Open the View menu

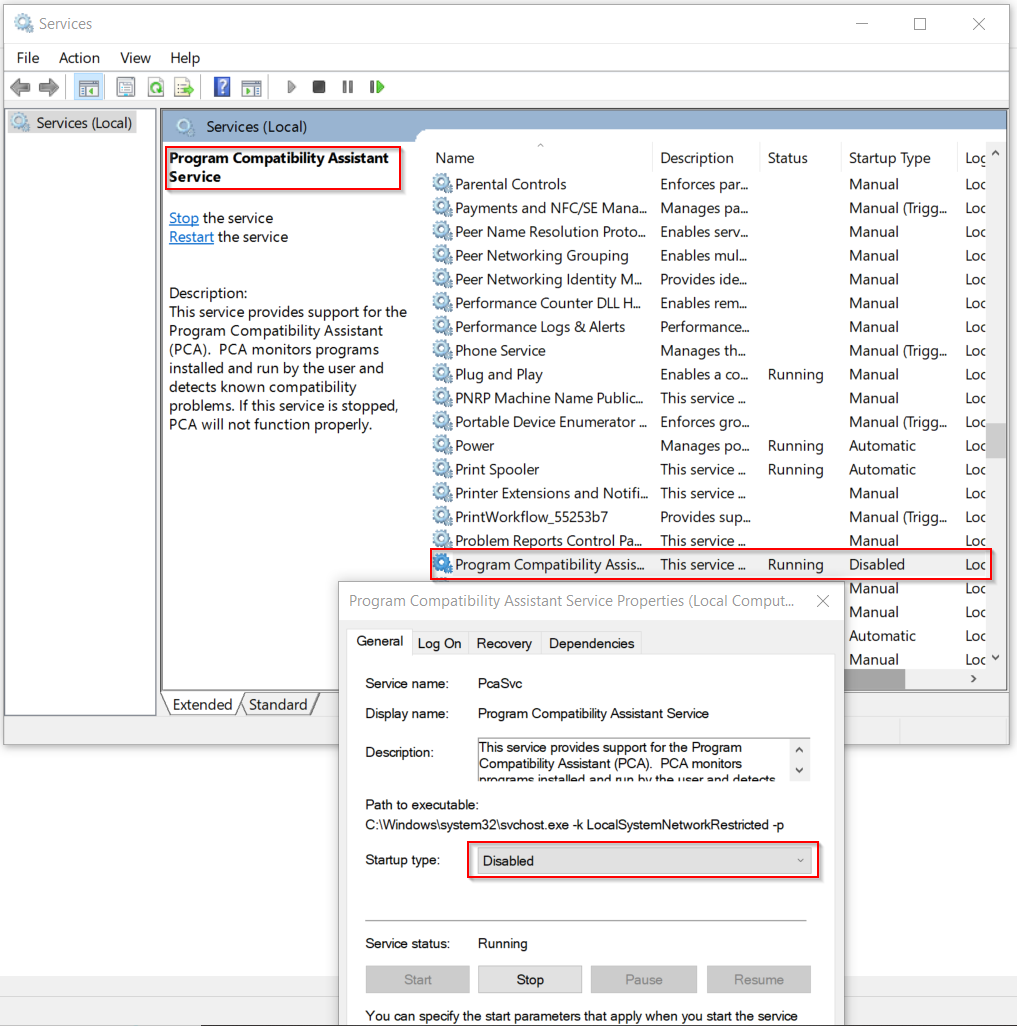click(135, 58)
